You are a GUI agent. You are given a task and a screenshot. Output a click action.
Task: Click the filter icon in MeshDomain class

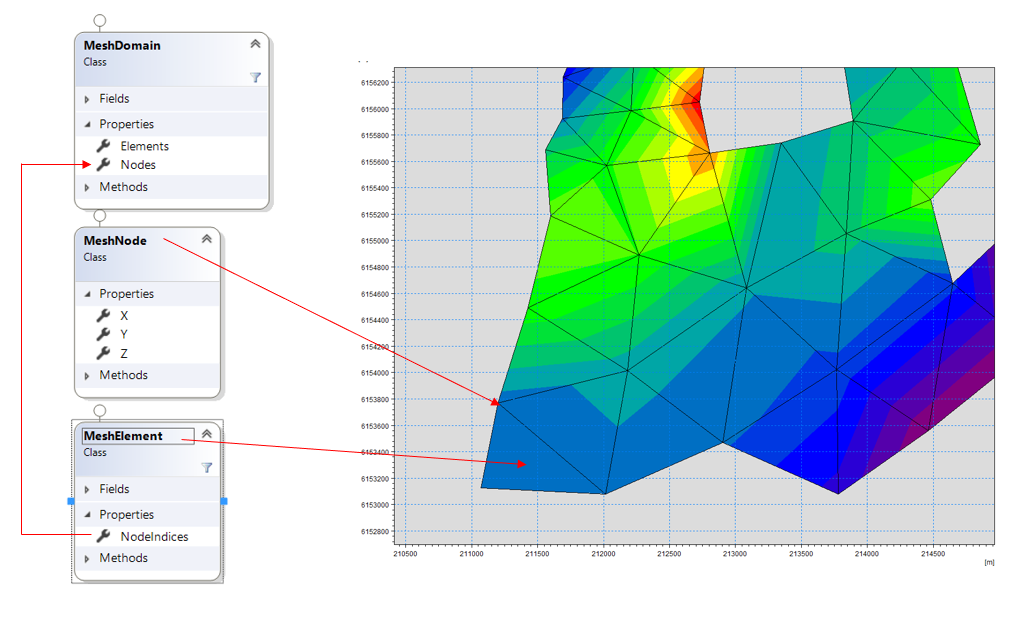[255, 77]
